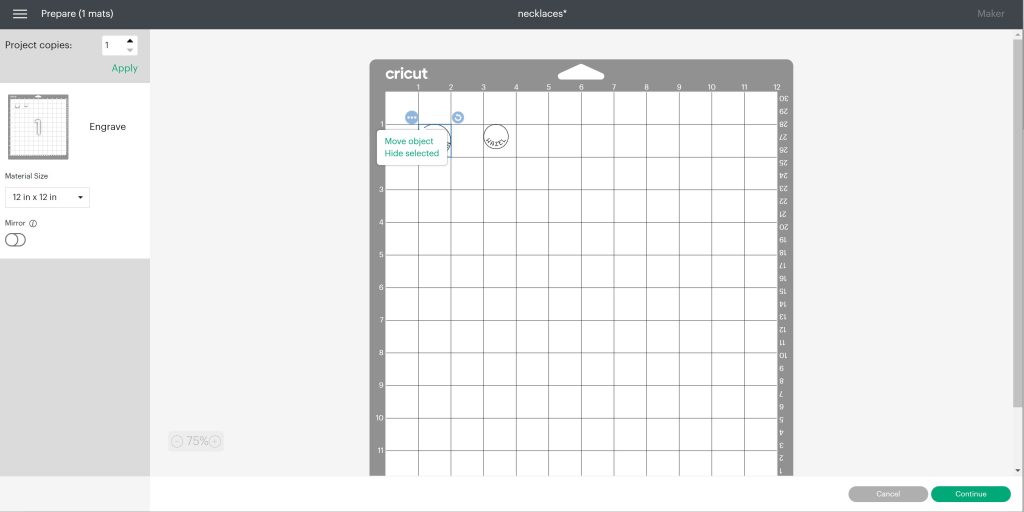Click the circular HAZEL engraving object on mat
The image size is (1024, 512).
click(496, 136)
